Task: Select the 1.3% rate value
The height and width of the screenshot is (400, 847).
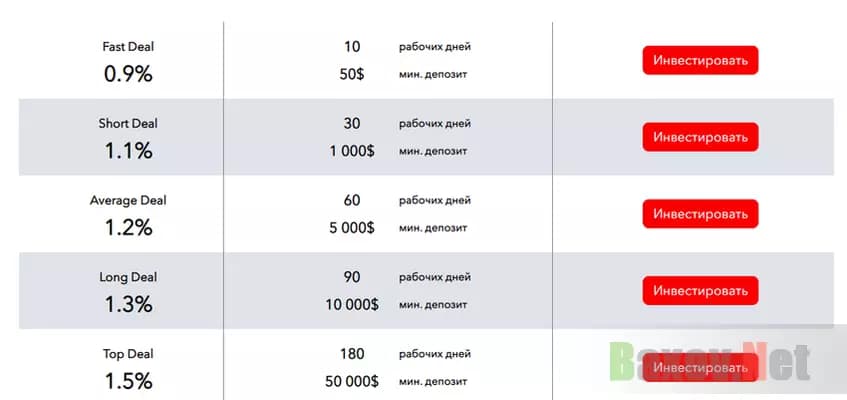Action: point(128,305)
